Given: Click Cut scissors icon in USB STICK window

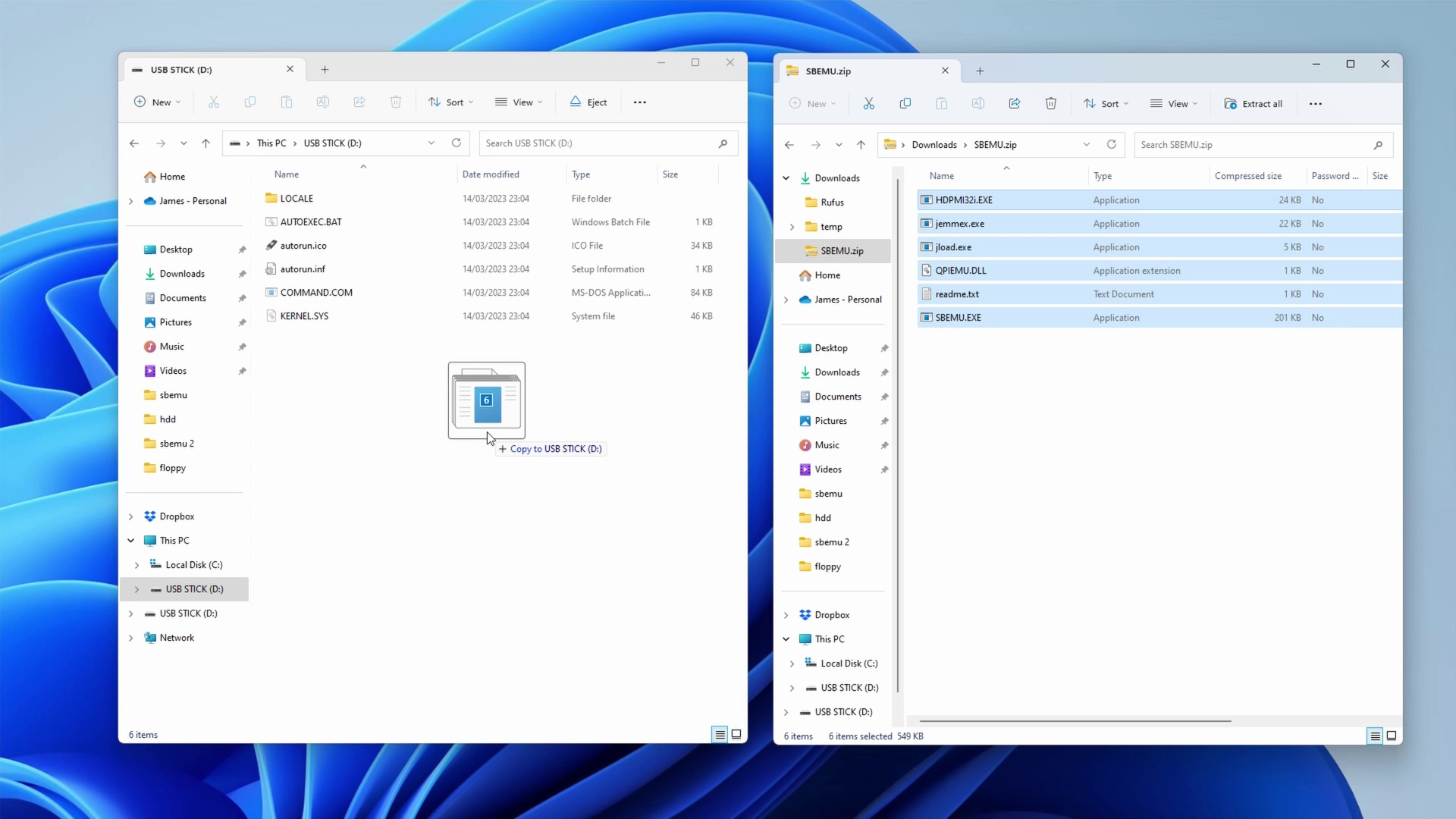Looking at the screenshot, I should [x=213, y=102].
